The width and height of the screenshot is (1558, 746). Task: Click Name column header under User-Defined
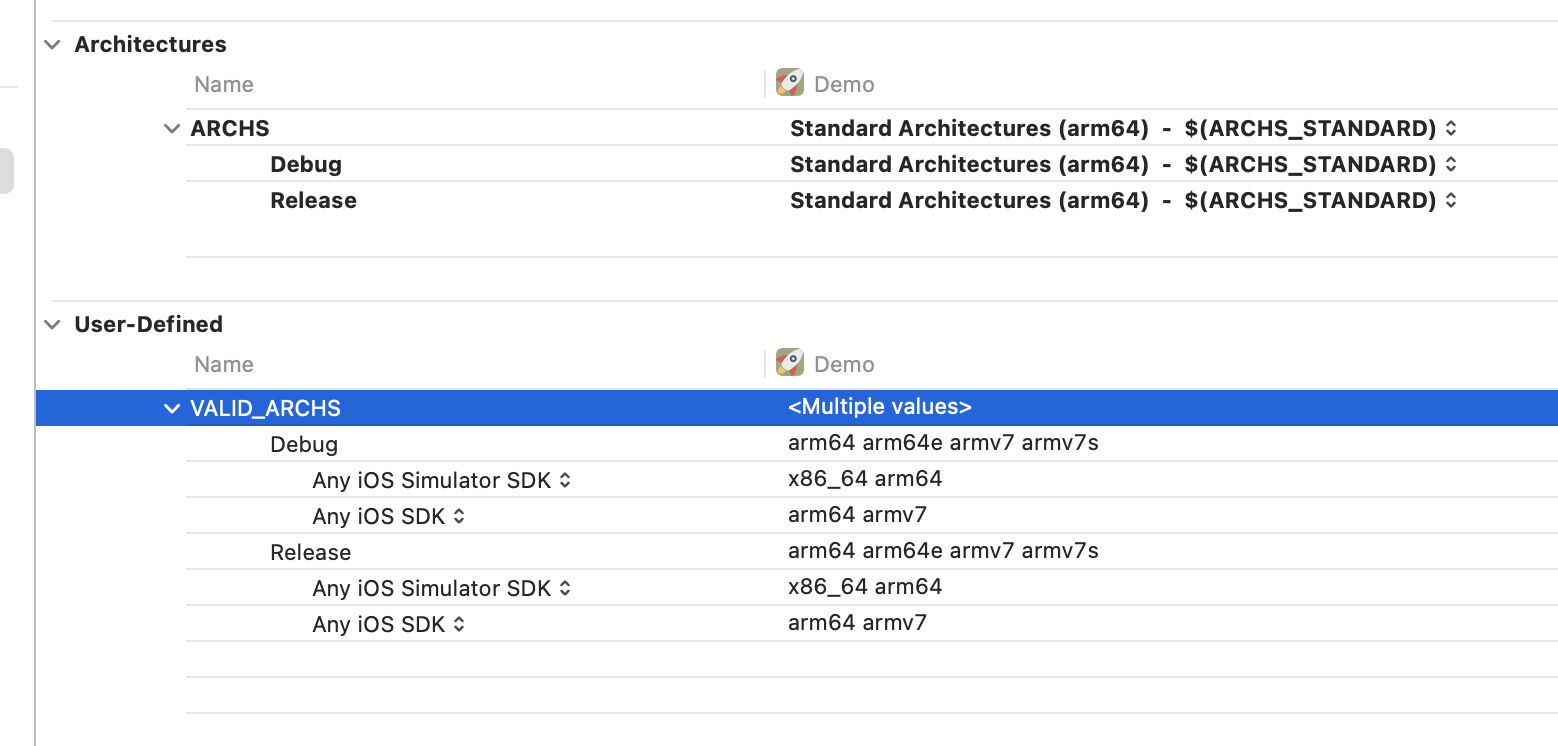tap(224, 365)
